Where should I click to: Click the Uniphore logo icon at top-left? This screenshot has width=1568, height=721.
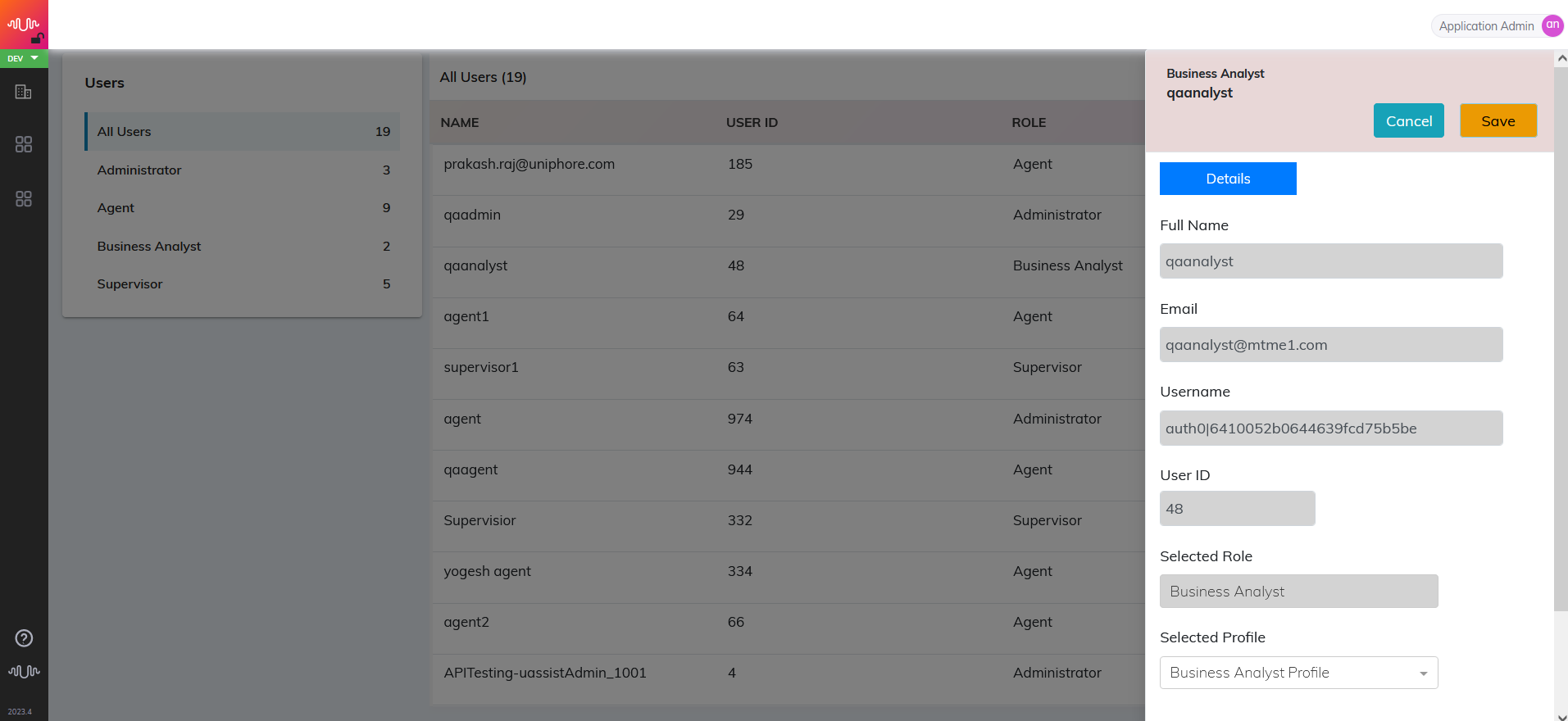click(24, 25)
